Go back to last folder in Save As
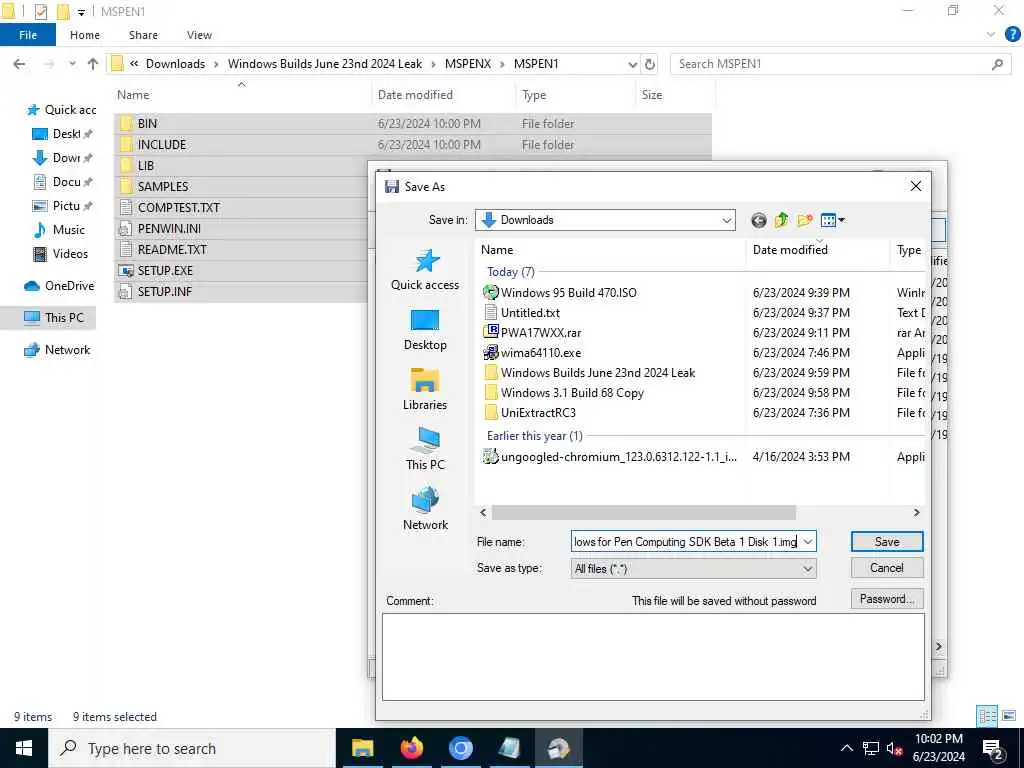This screenshot has height=768, width=1024. [x=758, y=221]
